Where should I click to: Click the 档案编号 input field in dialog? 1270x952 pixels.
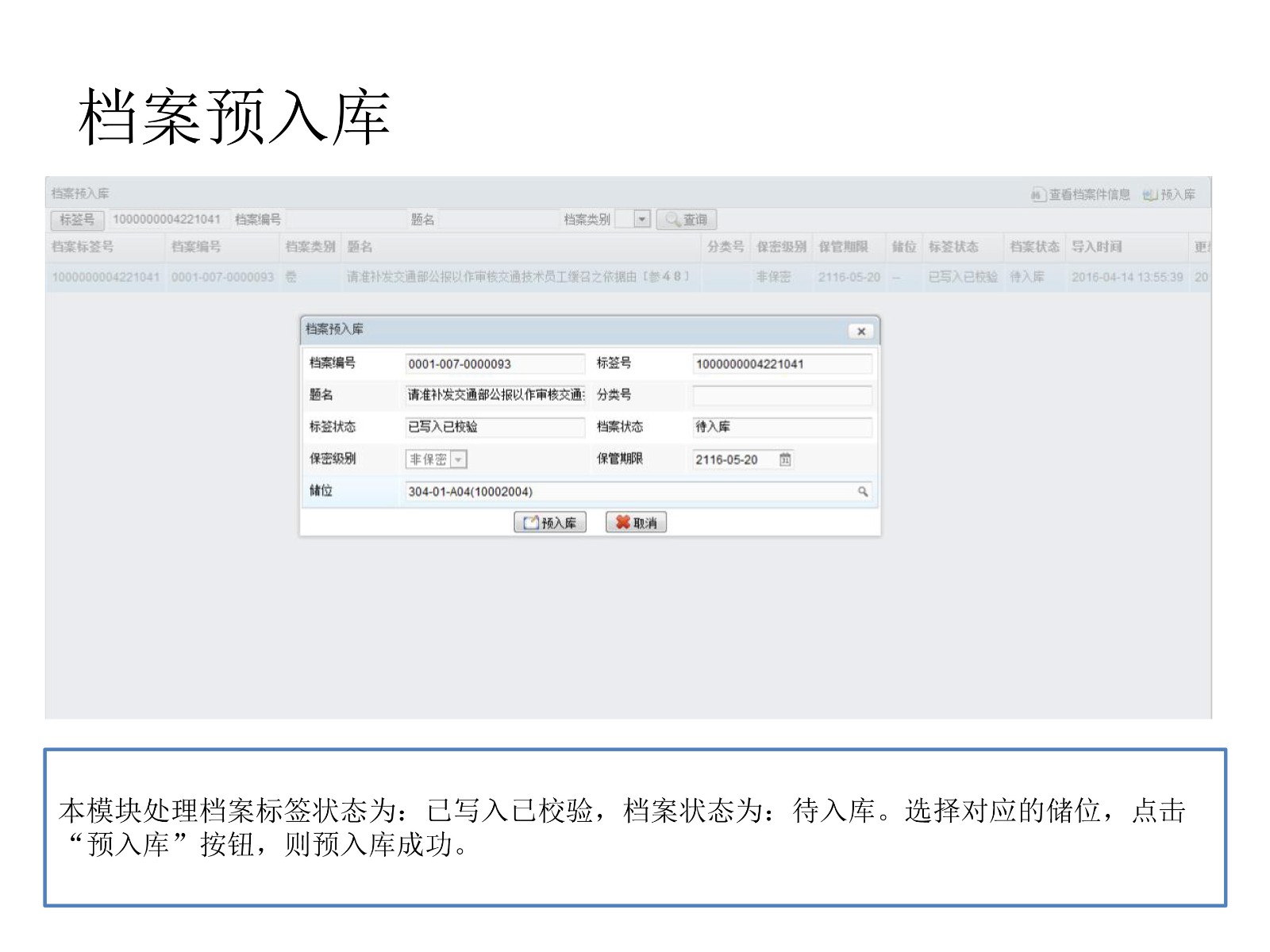click(494, 364)
